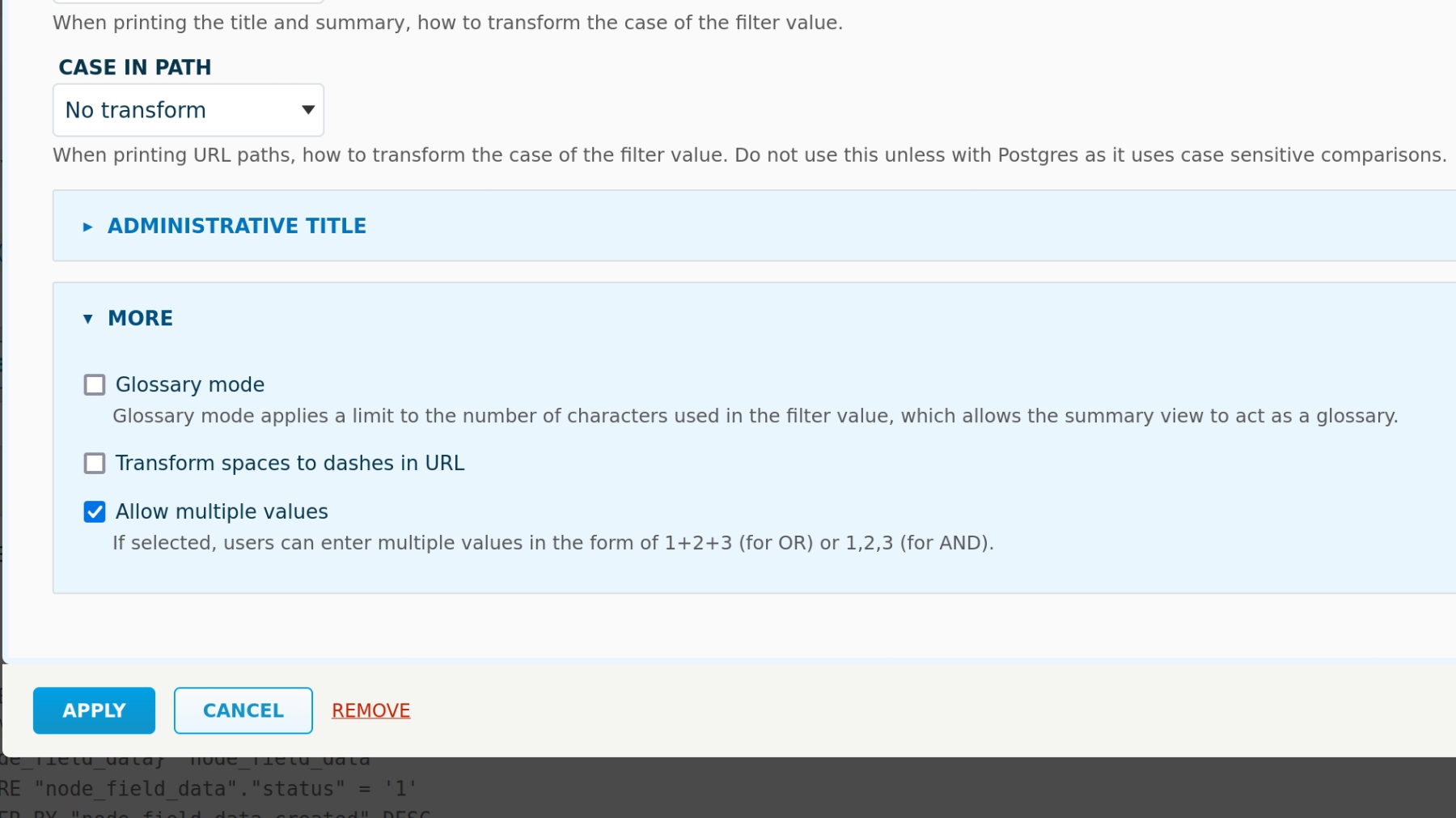This screenshot has width=1456, height=818.
Task: Click the More section disclosure triangle
Action: click(x=88, y=319)
